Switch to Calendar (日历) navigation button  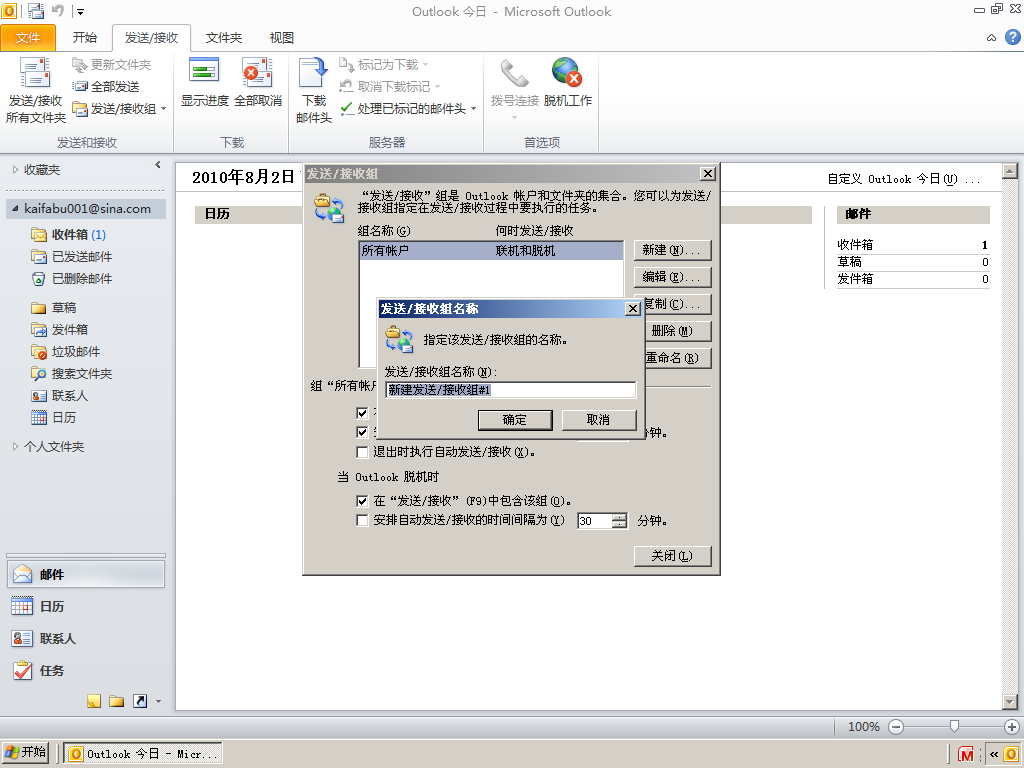coord(86,607)
